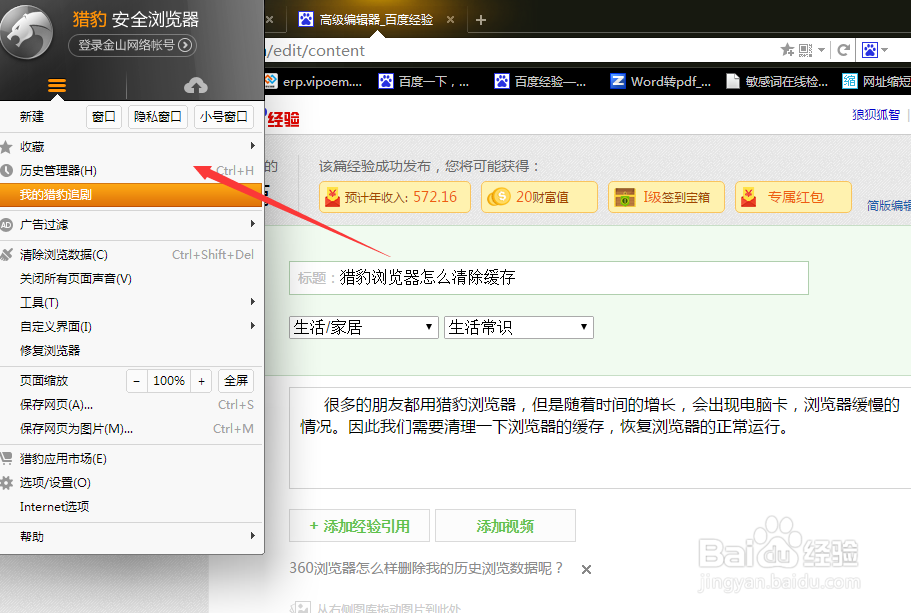
Task: Increase page zoom with plus button
Action: (x=201, y=381)
